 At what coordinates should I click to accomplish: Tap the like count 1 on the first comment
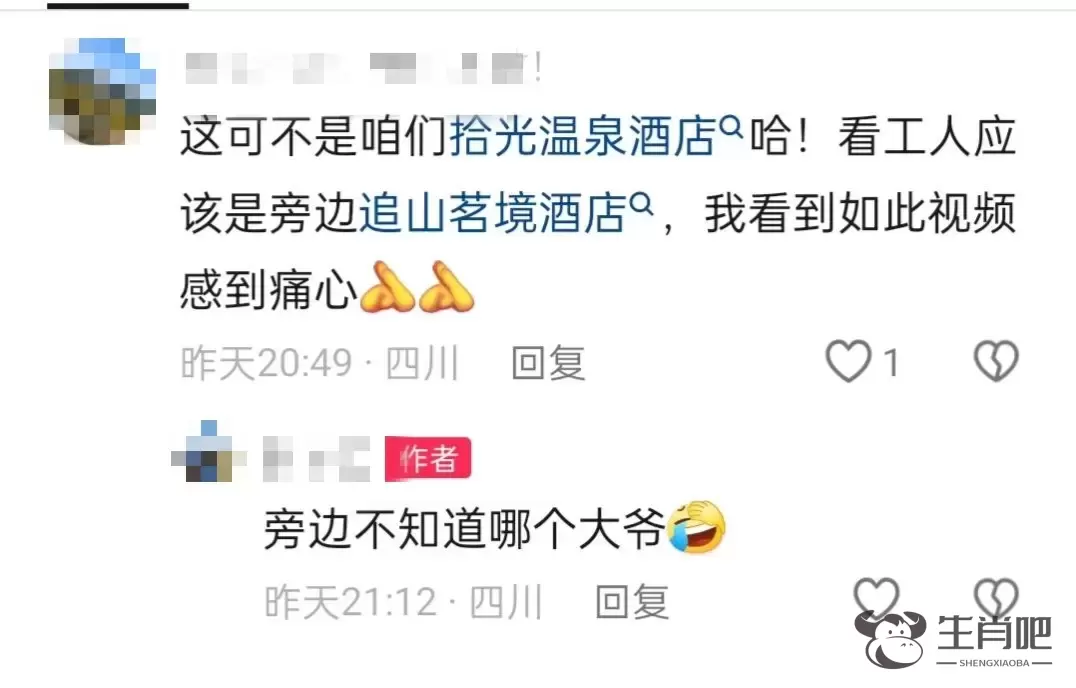(x=891, y=362)
